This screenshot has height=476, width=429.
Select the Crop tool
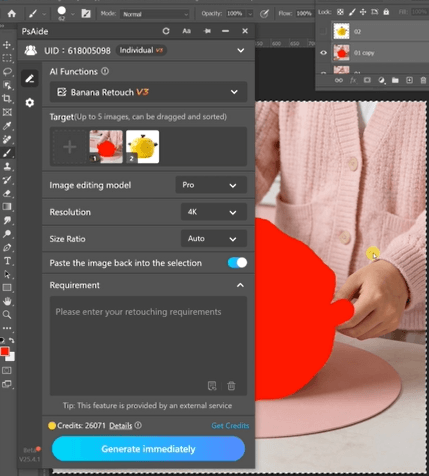pos(7,99)
